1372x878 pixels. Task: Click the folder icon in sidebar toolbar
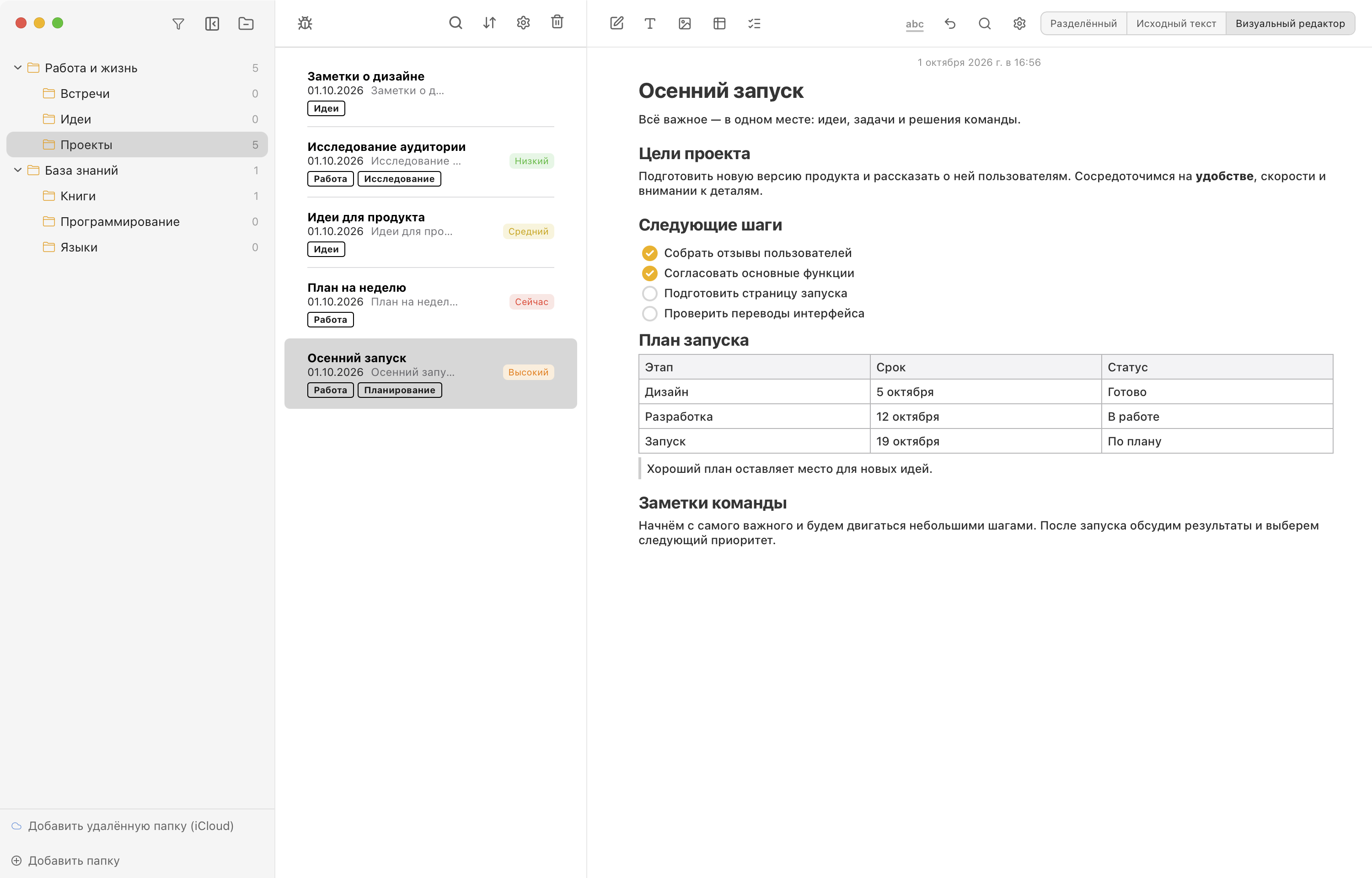click(246, 23)
